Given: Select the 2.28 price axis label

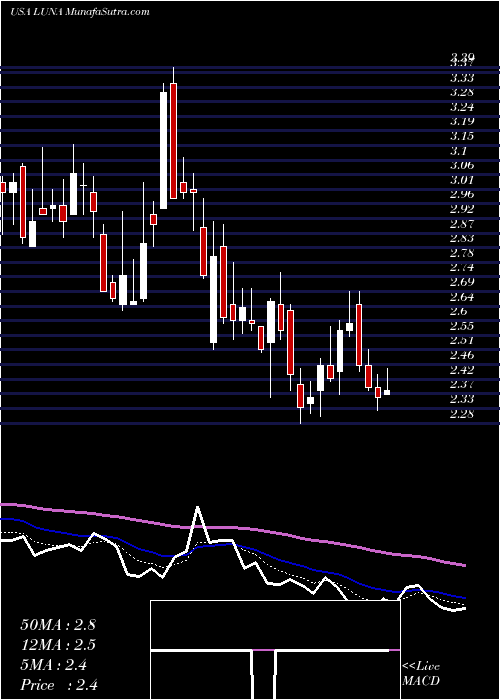Looking at the screenshot, I should [x=462, y=413].
